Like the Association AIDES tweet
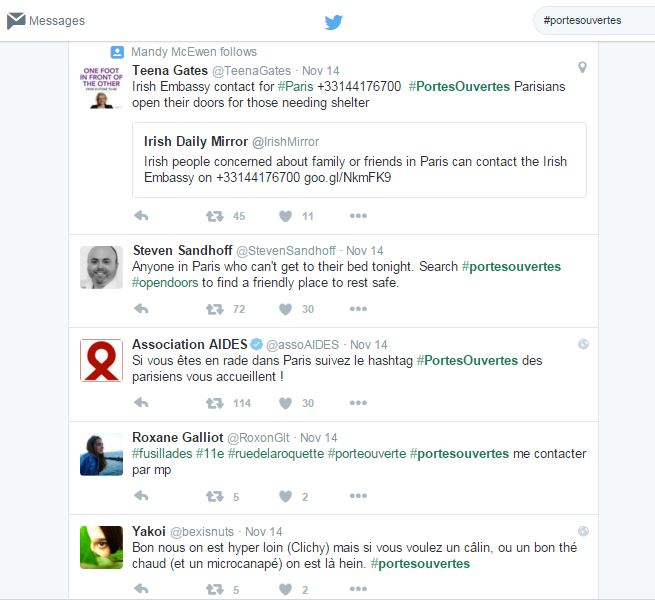Viewport: 655px width, 600px height. pyautogui.click(x=285, y=403)
